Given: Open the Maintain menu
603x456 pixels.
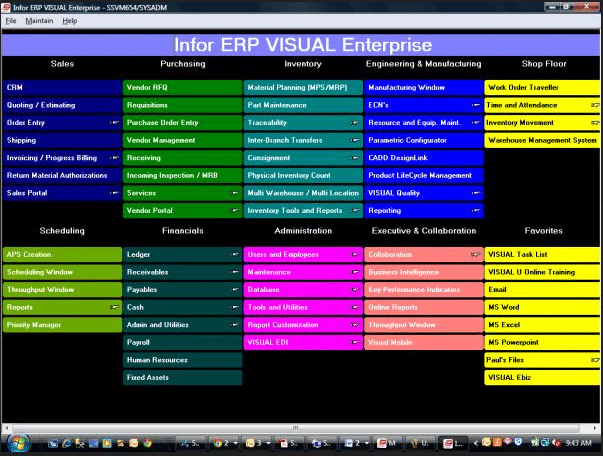Looking at the screenshot, I should point(39,20).
